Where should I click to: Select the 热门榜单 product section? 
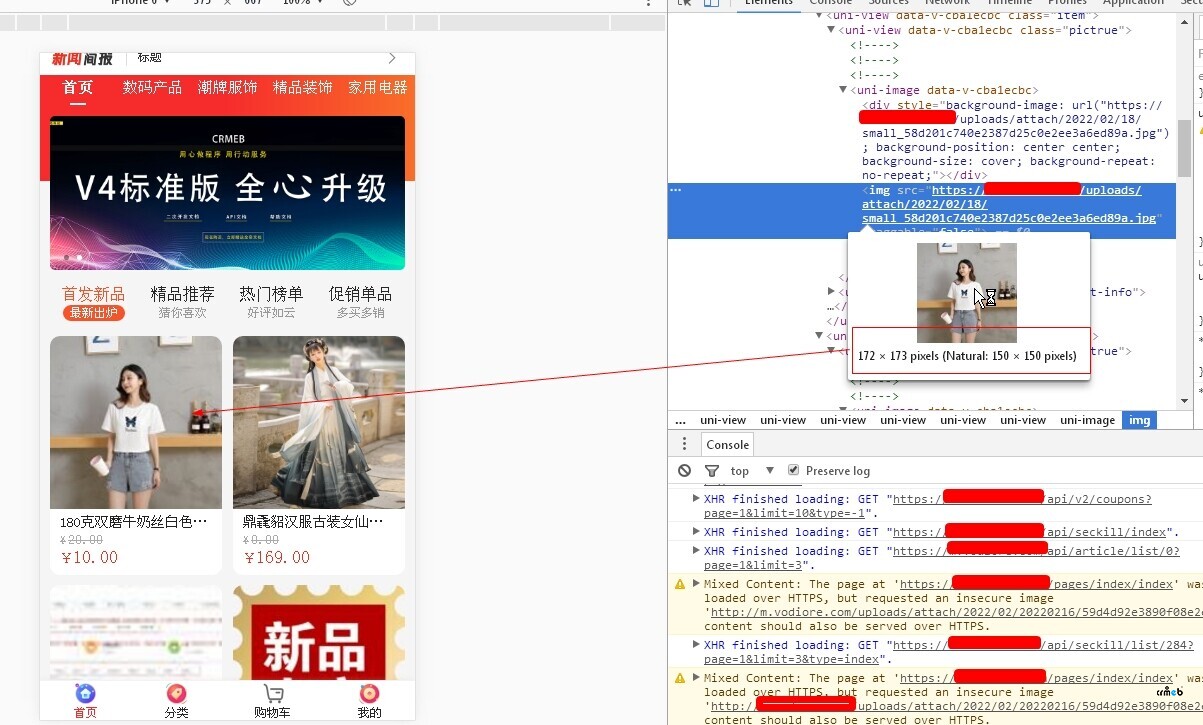click(x=271, y=302)
